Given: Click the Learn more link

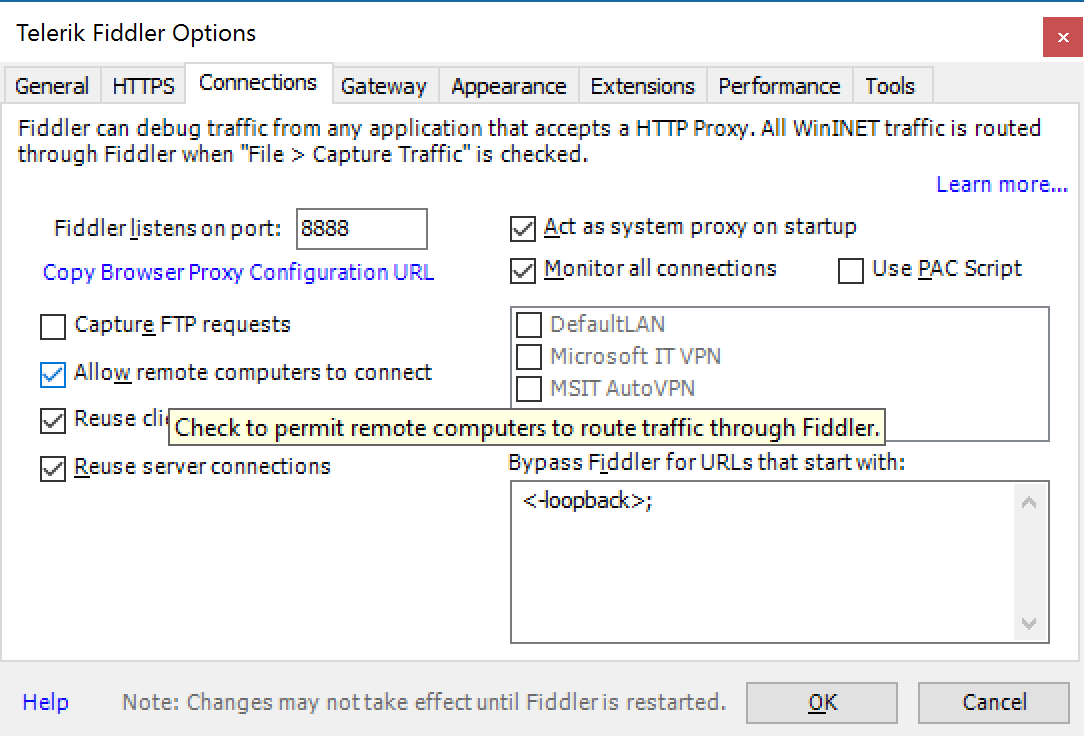Looking at the screenshot, I should (x=1001, y=185).
